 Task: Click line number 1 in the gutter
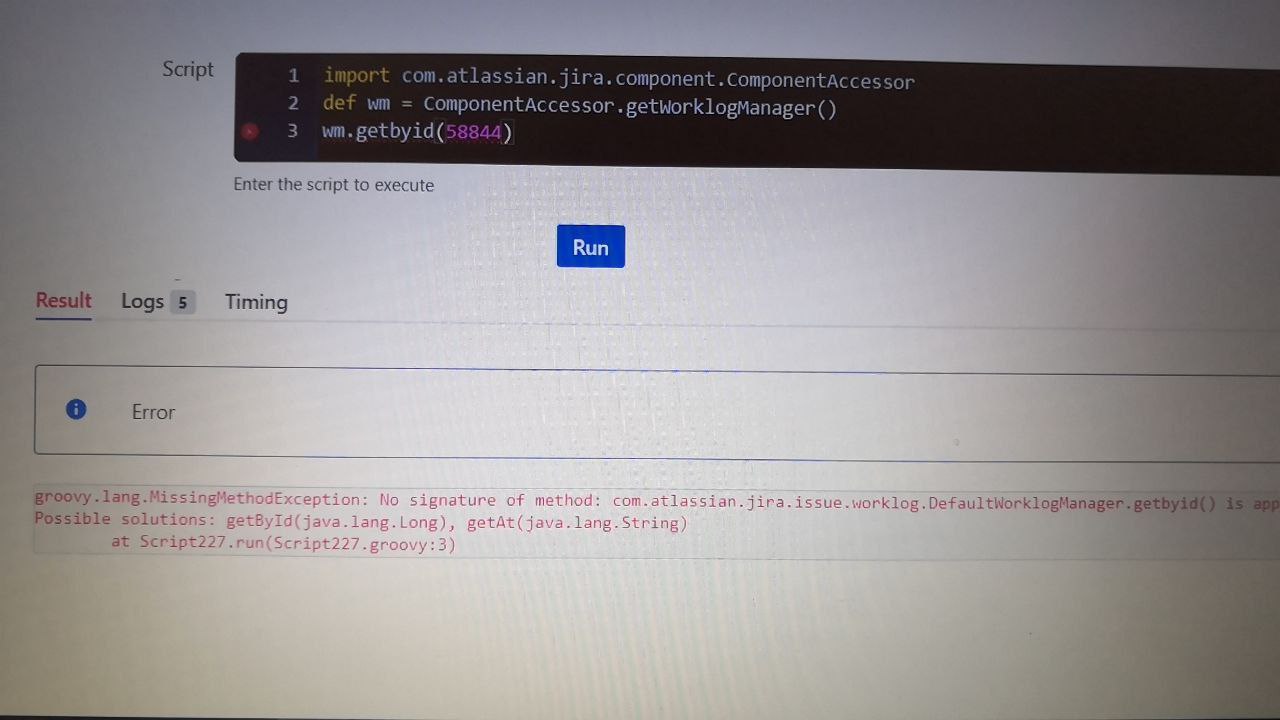click(293, 75)
